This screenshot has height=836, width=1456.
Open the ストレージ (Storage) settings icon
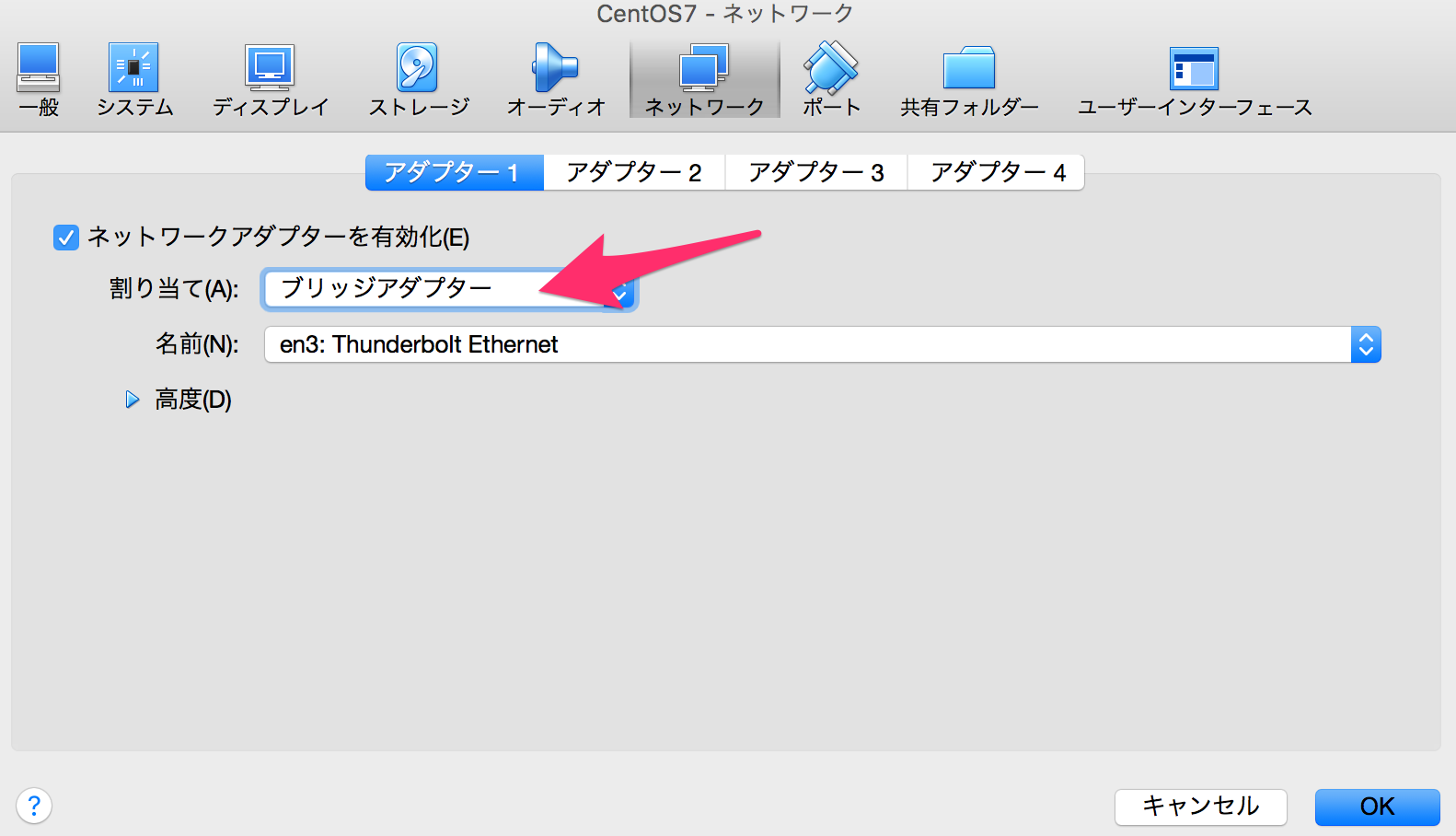pos(418,79)
